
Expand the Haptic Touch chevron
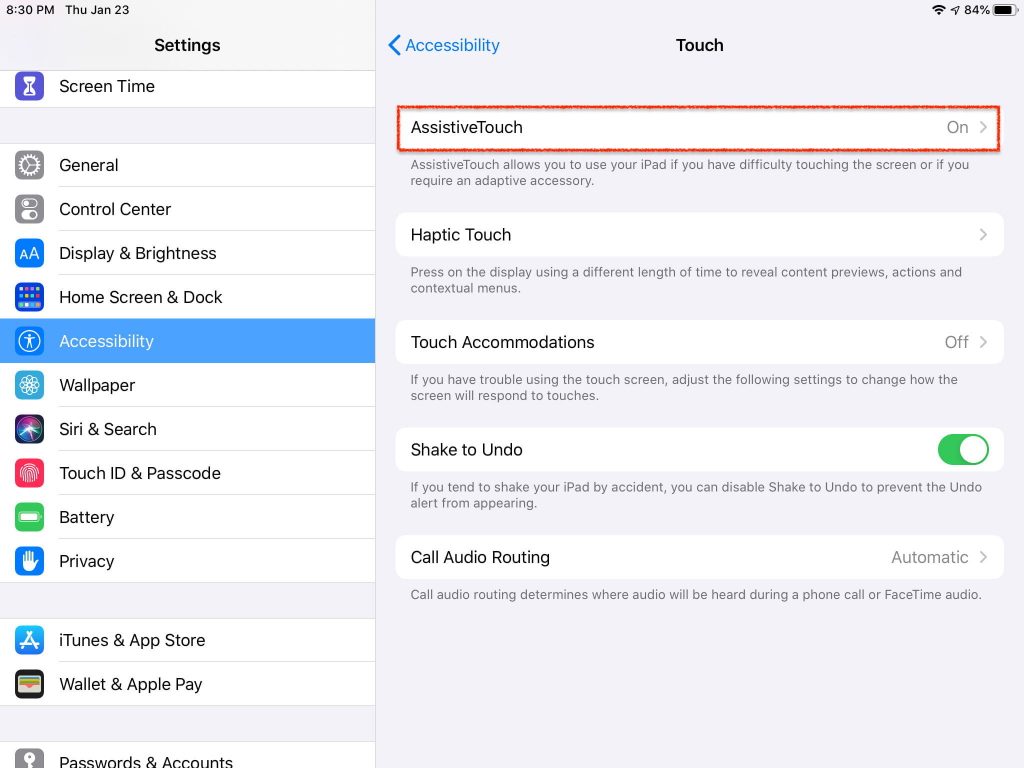tap(983, 234)
